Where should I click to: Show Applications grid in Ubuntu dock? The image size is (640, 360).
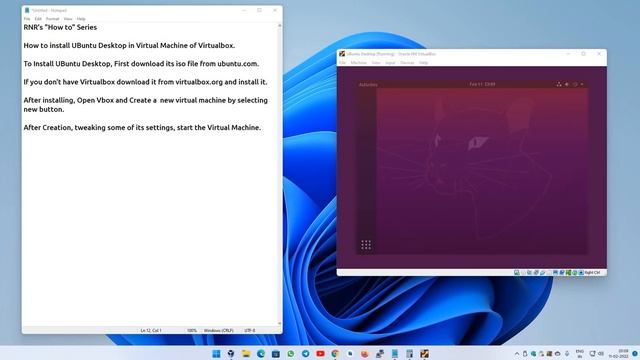pos(366,245)
